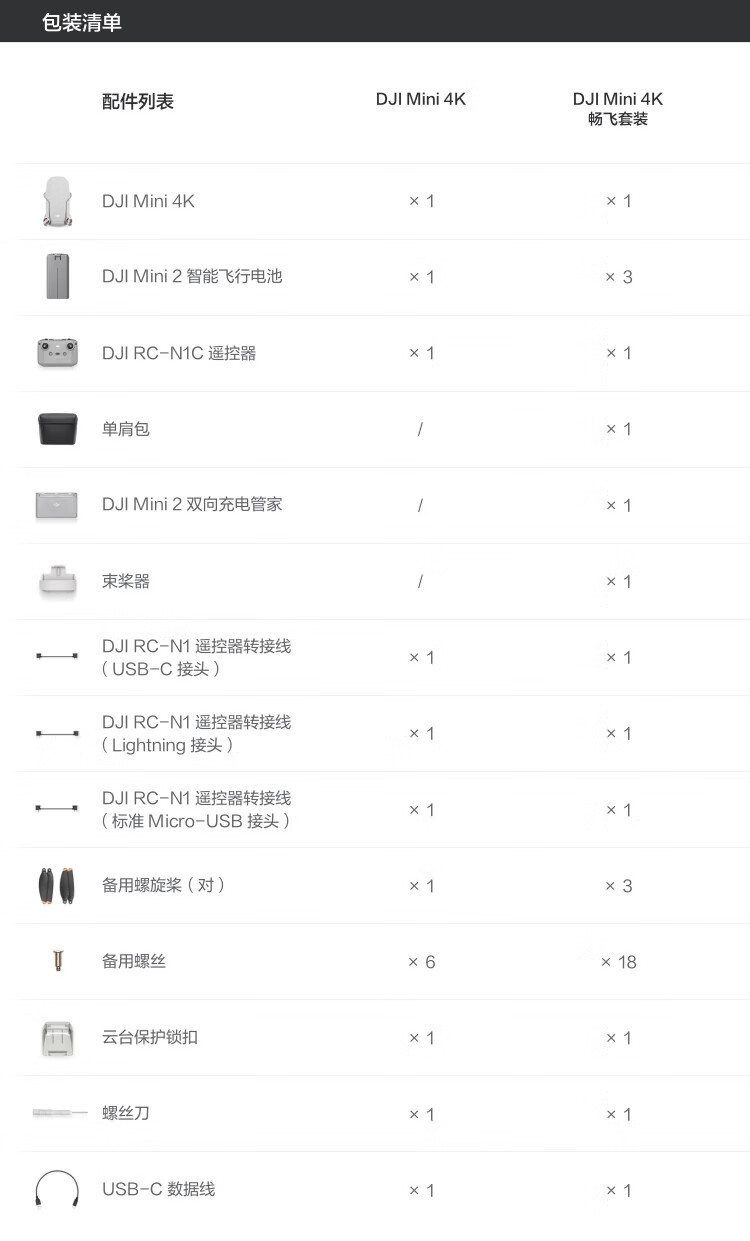Click the 配件列表 heading
The width and height of the screenshot is (750, 1241).
point(138,101)
